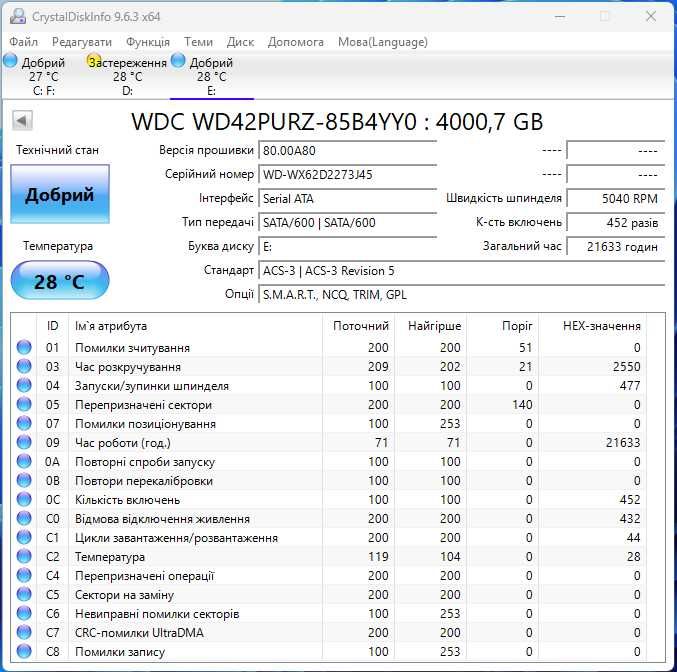The width and height of the screenshot is (677, 672).
Task: Select the C: F: disk tab
Action: click(x=43, y=76)
